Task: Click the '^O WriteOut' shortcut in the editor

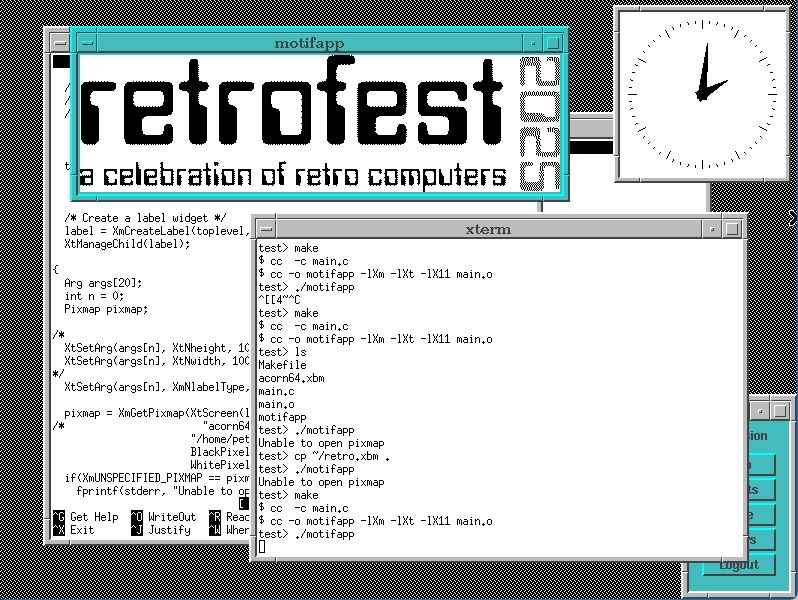Action: (163, 517)
